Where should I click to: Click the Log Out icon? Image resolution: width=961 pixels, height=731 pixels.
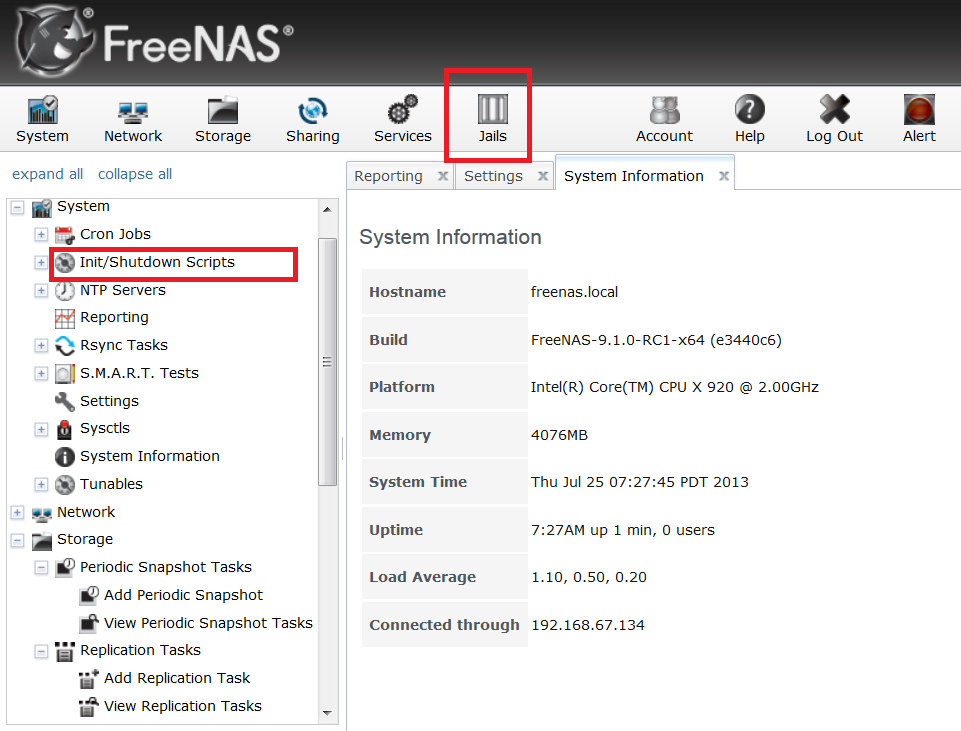pos(834,110)
